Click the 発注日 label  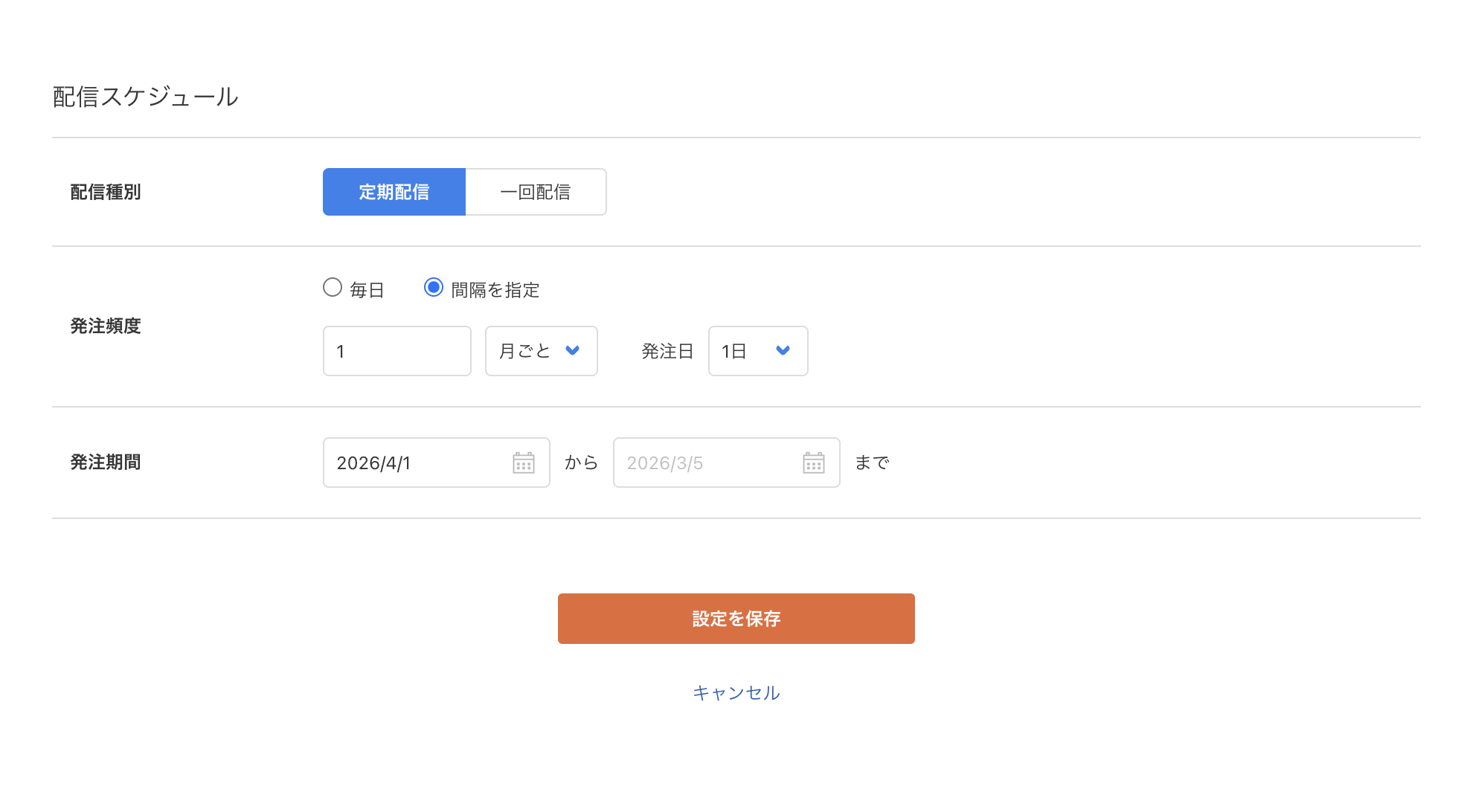pos(667,351)
